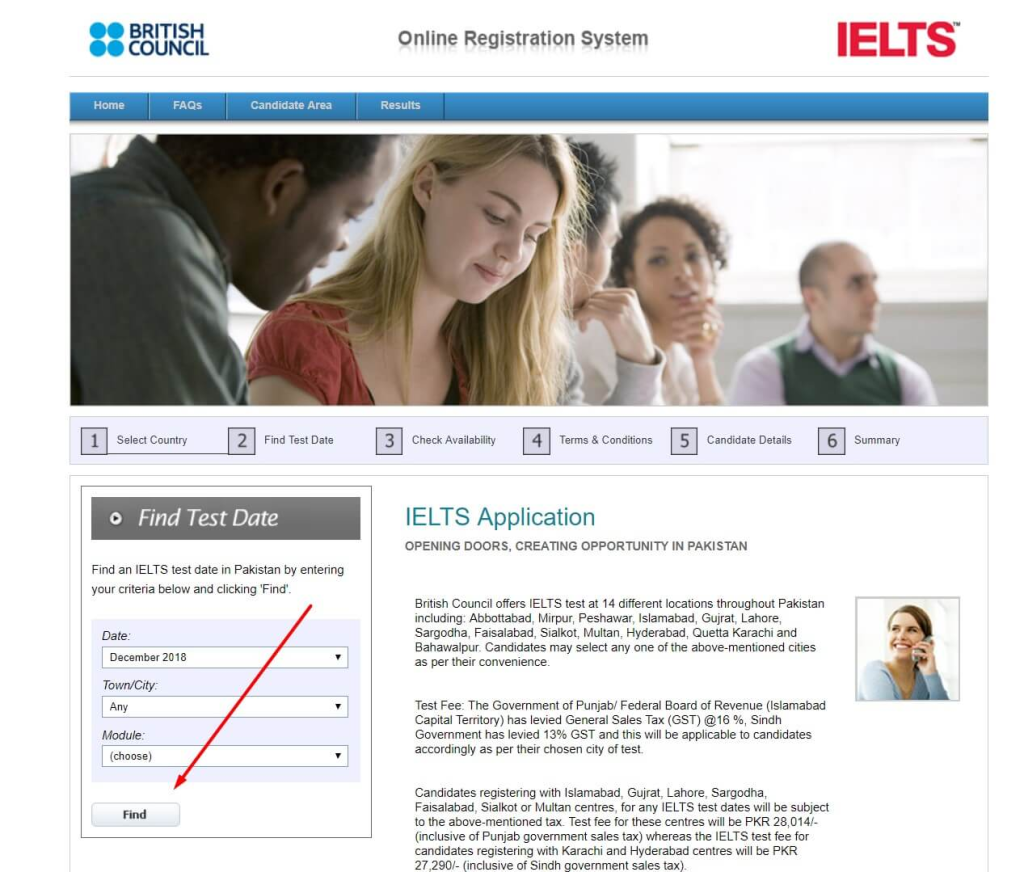Click step 6 Summary number box
Screen dimensions: 1024x872
point(831,441)
